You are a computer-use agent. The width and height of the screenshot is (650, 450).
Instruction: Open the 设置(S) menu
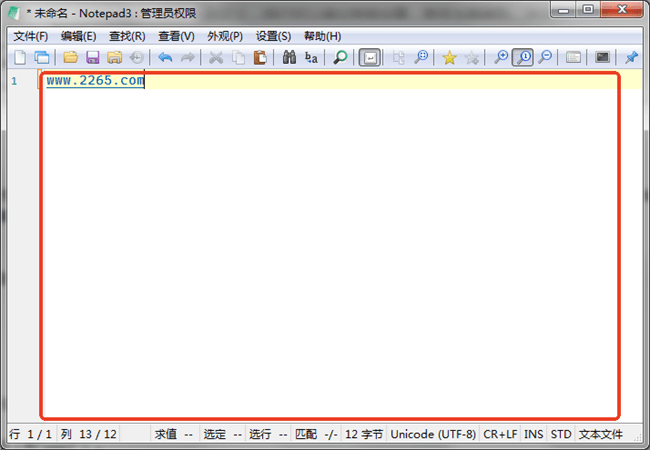point(273,36)
